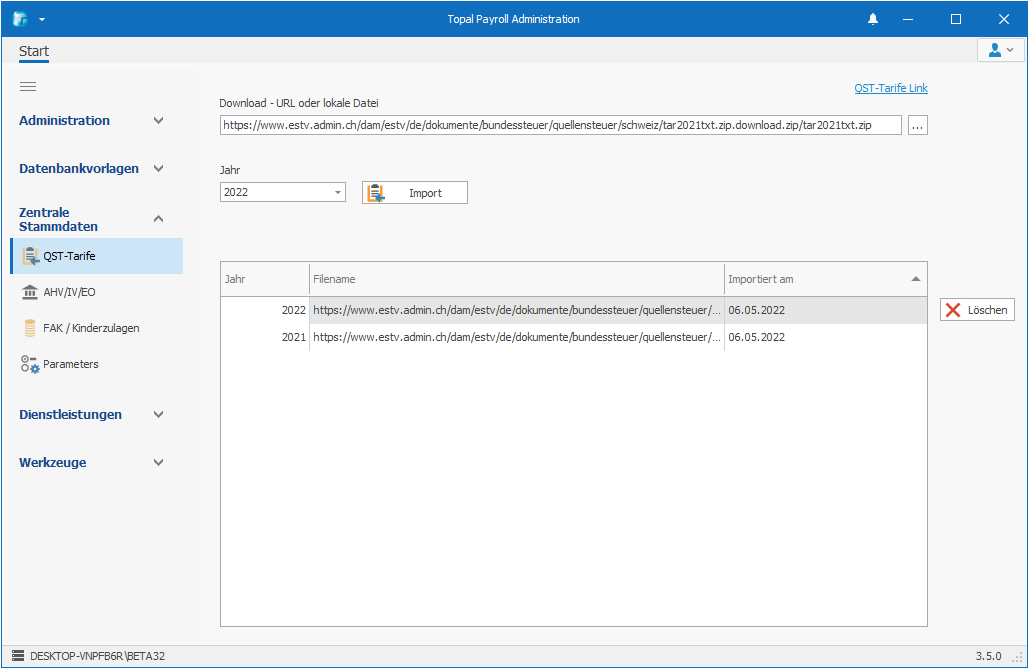Click the hamburger menu icon in sidebar
The height and width of the screenshot is (672, 1031).
click(28, 87)
